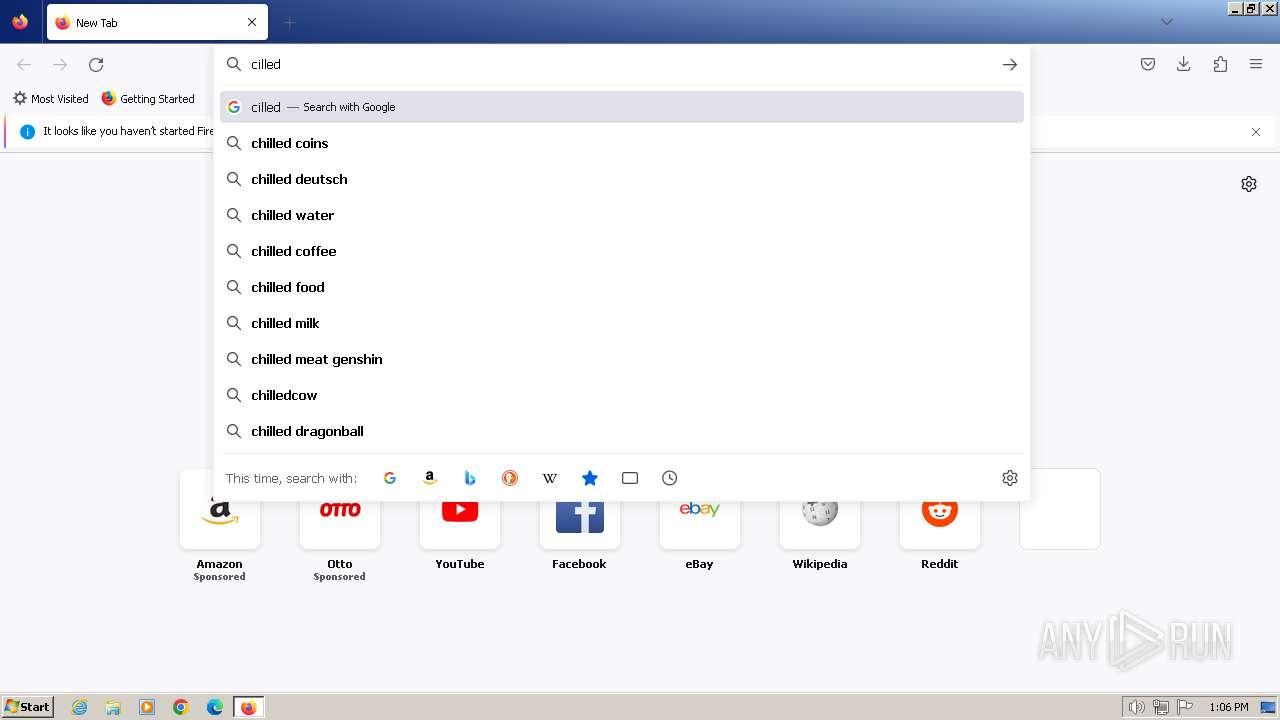
Task: Open network status tray icon
Action: point(1161,707)
